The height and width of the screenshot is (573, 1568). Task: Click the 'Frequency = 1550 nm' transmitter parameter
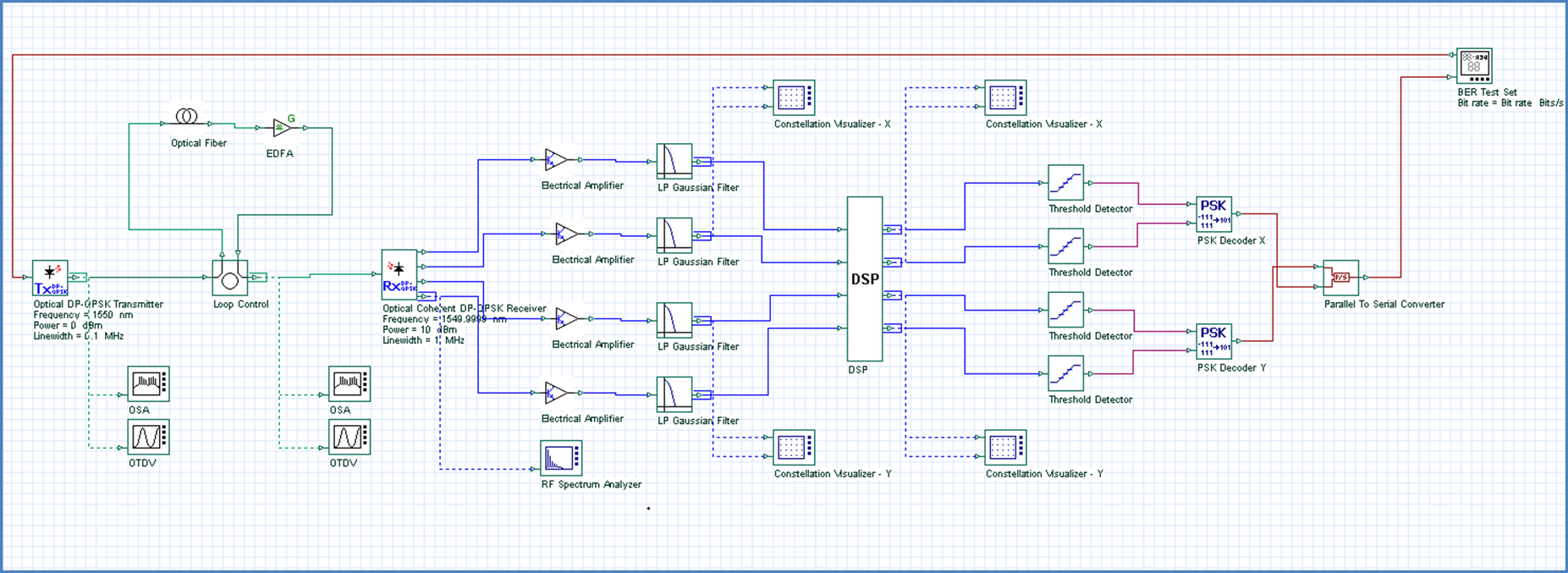click(83, 315)
